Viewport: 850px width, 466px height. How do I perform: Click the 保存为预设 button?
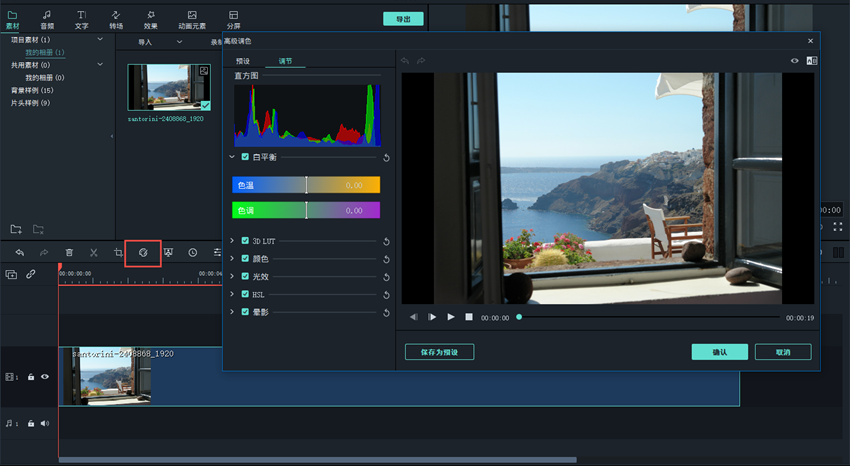pos(439,352)
